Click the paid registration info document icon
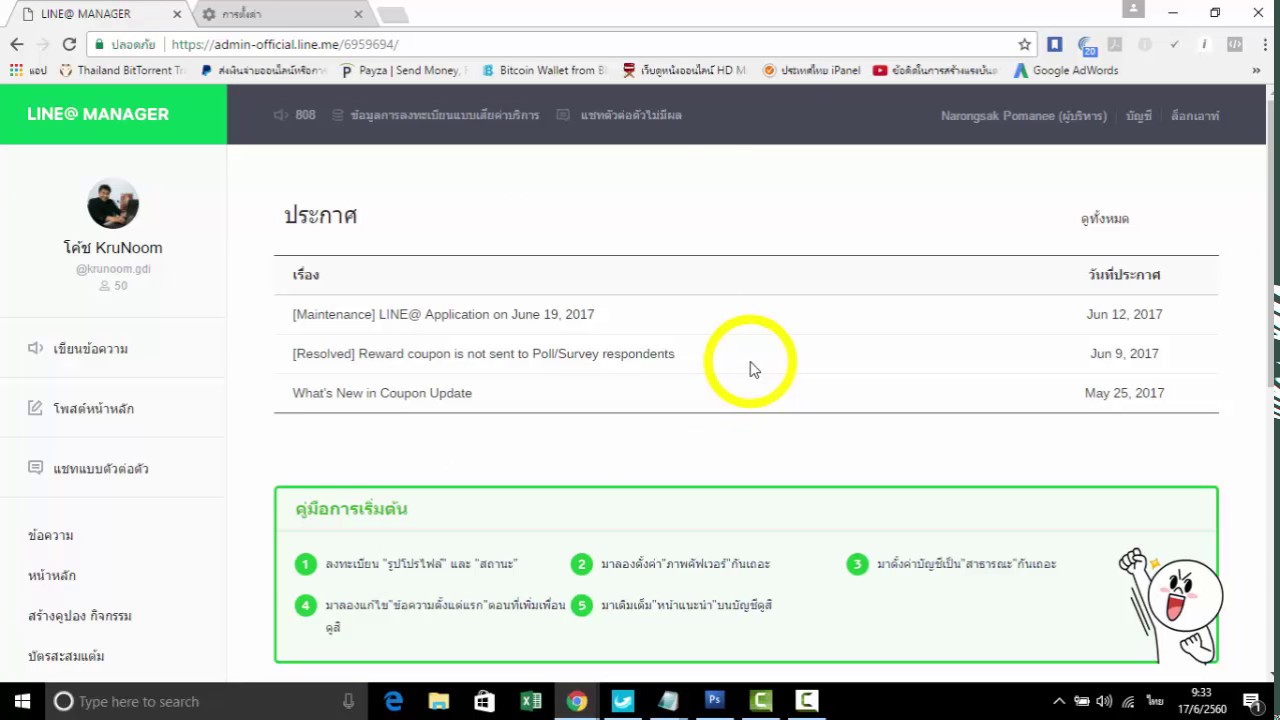 tap(338, 115)
